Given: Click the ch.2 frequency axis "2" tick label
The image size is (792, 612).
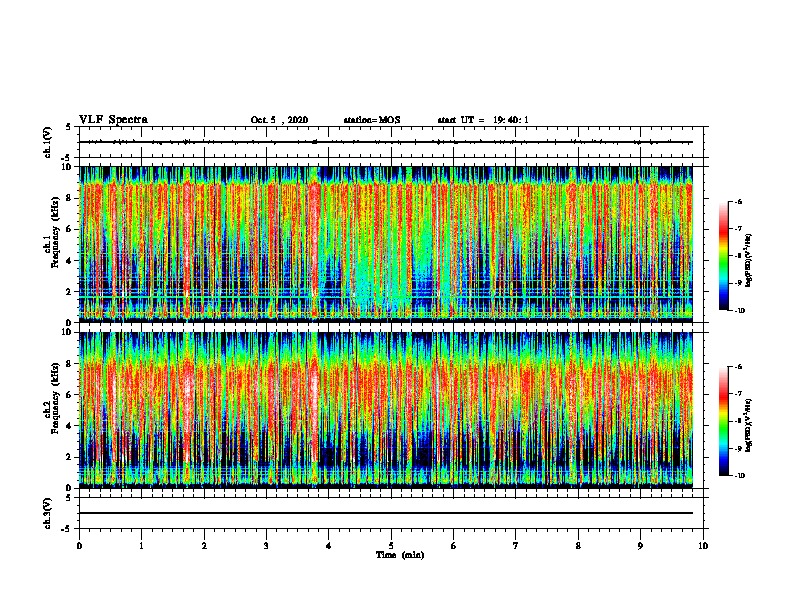Looking at the screenshot, I should click(69, 457).
